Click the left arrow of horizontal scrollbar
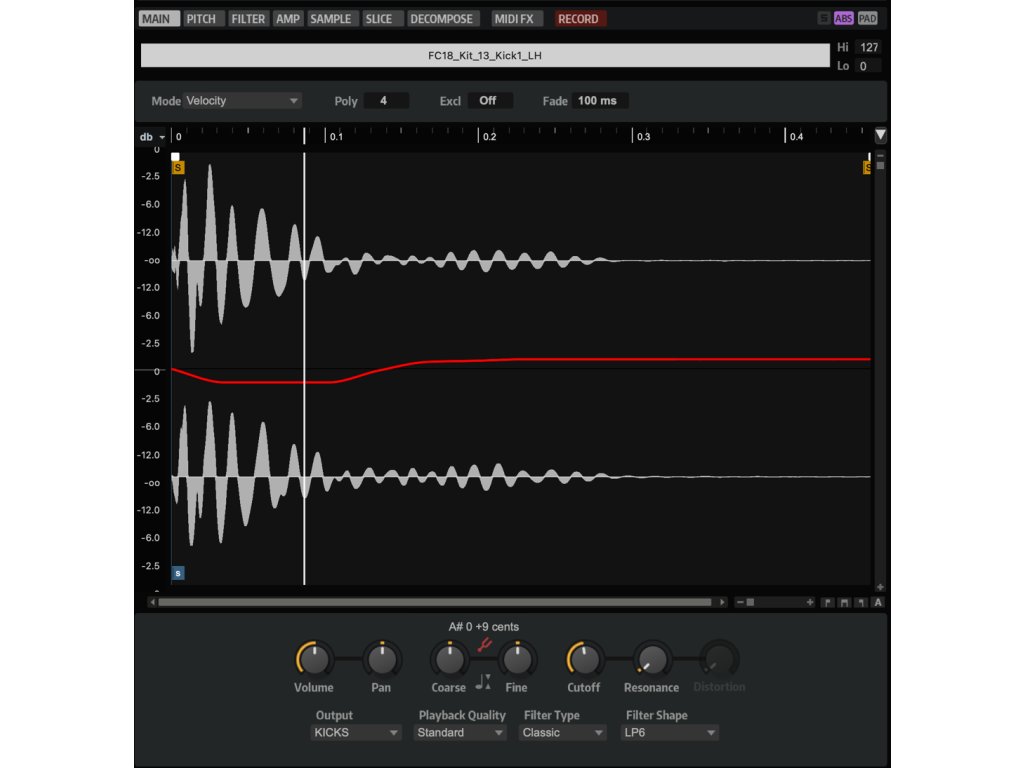Viewport: 1024px width, 768px height. (x=152, y=602)
